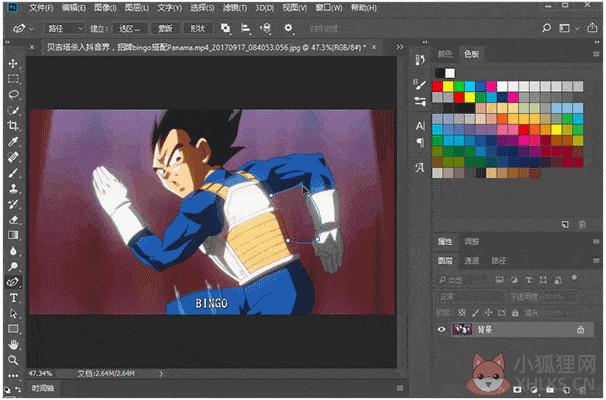
Task: Select the Healing Brush tool
Action: pos(13,157)
